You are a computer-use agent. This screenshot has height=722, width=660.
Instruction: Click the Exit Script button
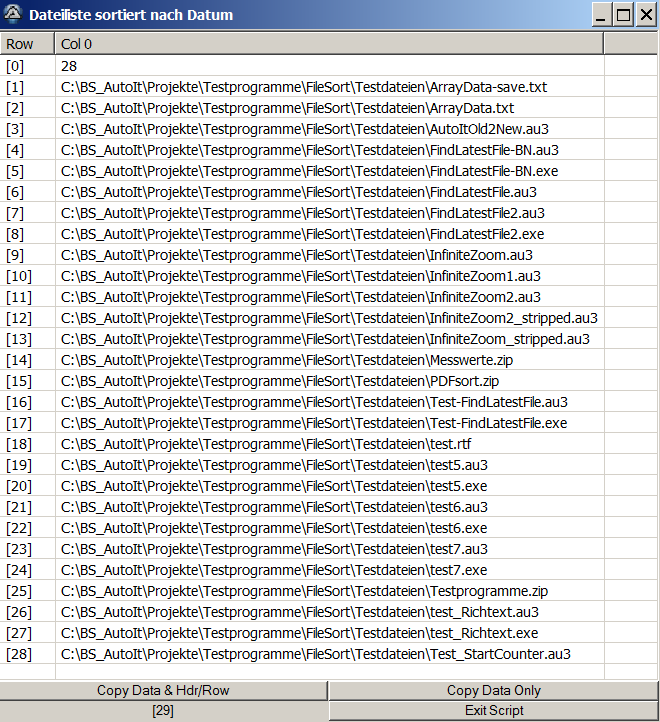tap(494, 711)
